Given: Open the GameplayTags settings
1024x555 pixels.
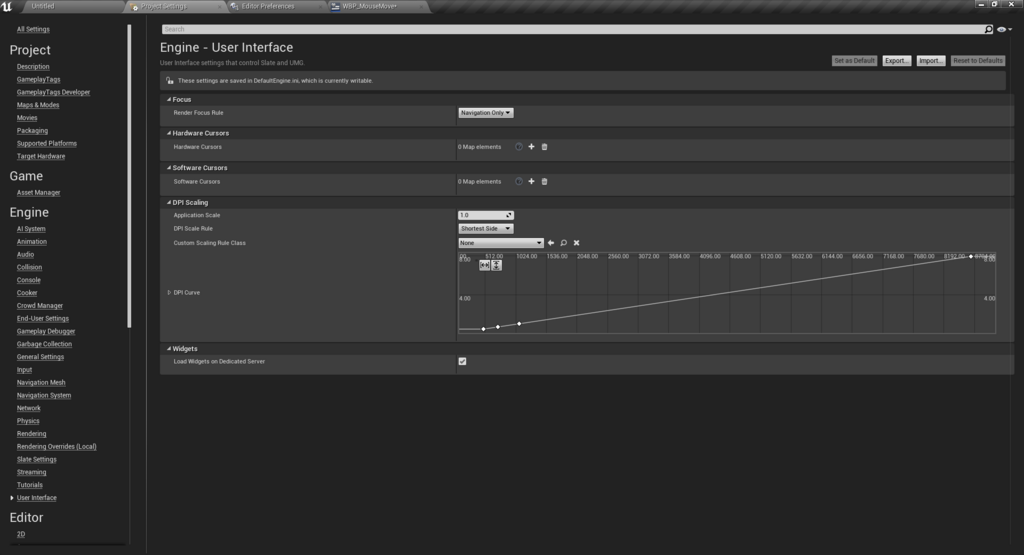Looking at the screenshot, I should pyautogui.click(x=39, y=80).
